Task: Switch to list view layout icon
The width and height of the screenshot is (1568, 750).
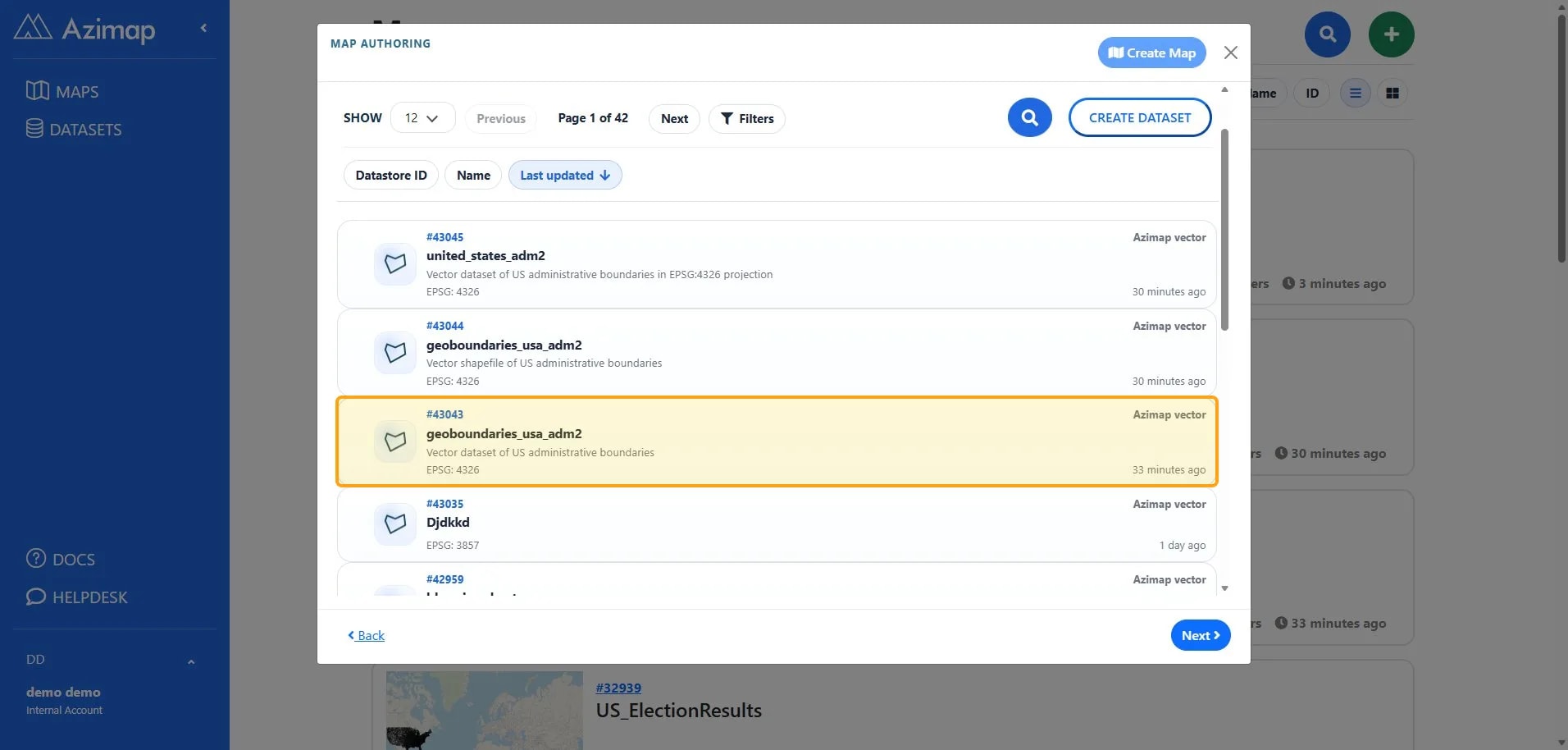Action: pos(1355,94)
